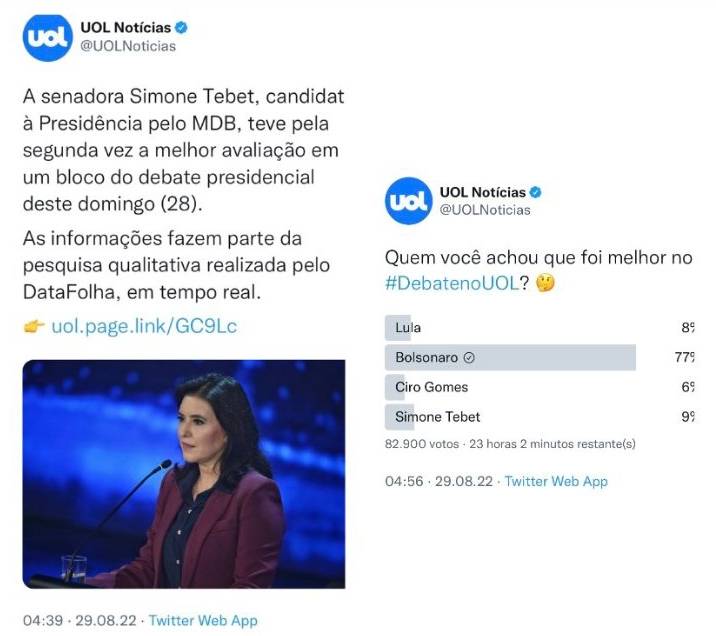The image size is (716, 636).
Task: Click the UOL avatar on the poll tweet
Action: [408, 200]
